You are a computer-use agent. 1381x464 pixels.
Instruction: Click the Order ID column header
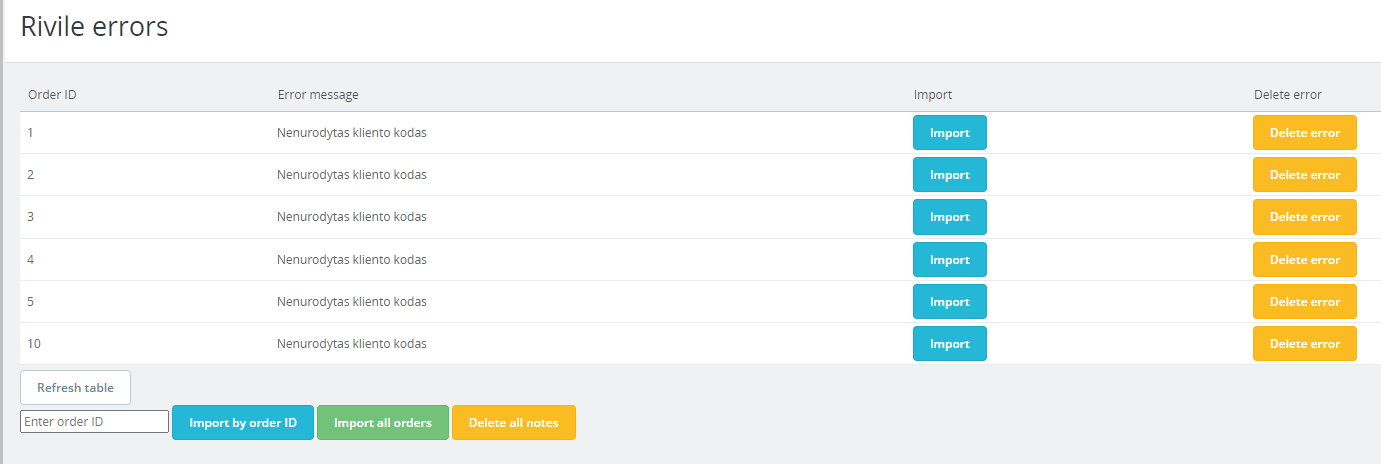(52, 95)
